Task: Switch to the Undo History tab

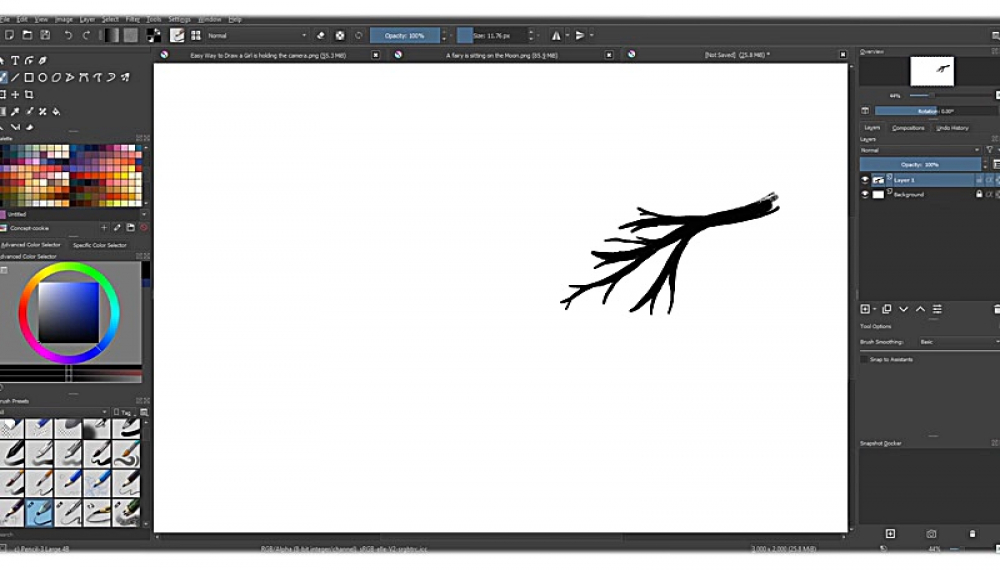Action: point(952,128)
